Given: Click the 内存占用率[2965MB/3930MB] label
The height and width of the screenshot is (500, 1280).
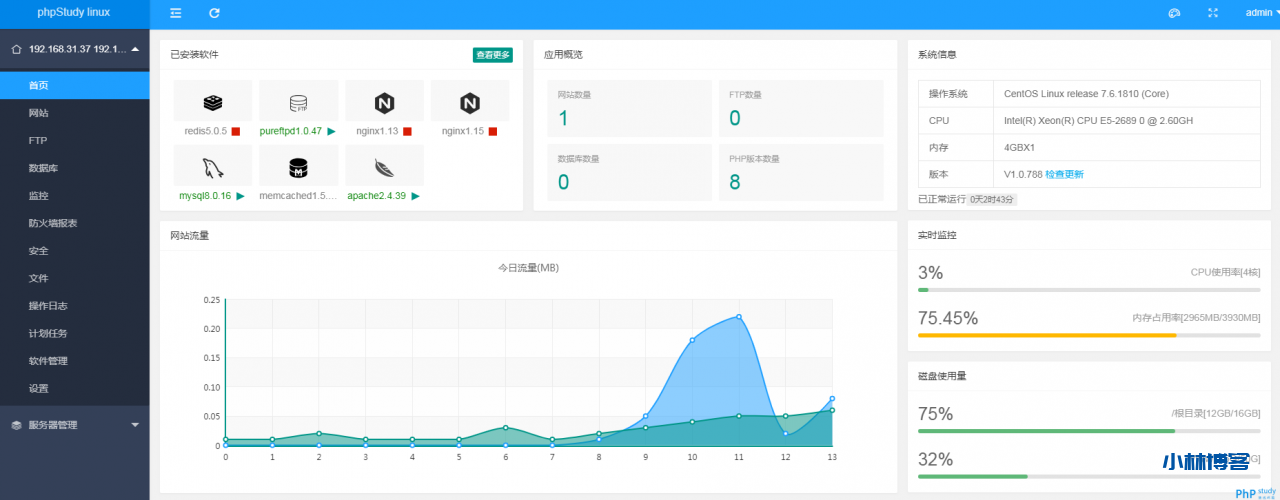Looking at the screenshot, I should pos(1196,318).
